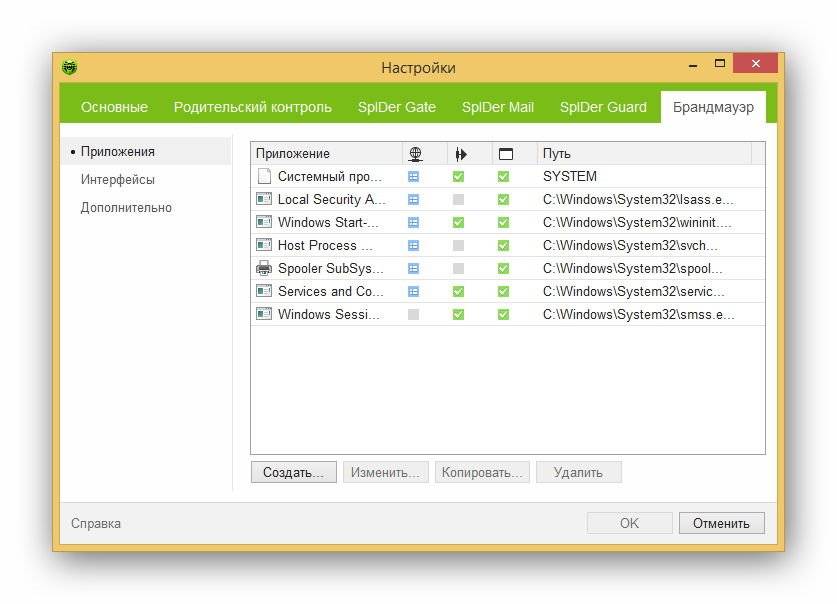Select the Windows Sessi... application name
Viewport: 837px width, 604px height.
pos(329,314)
